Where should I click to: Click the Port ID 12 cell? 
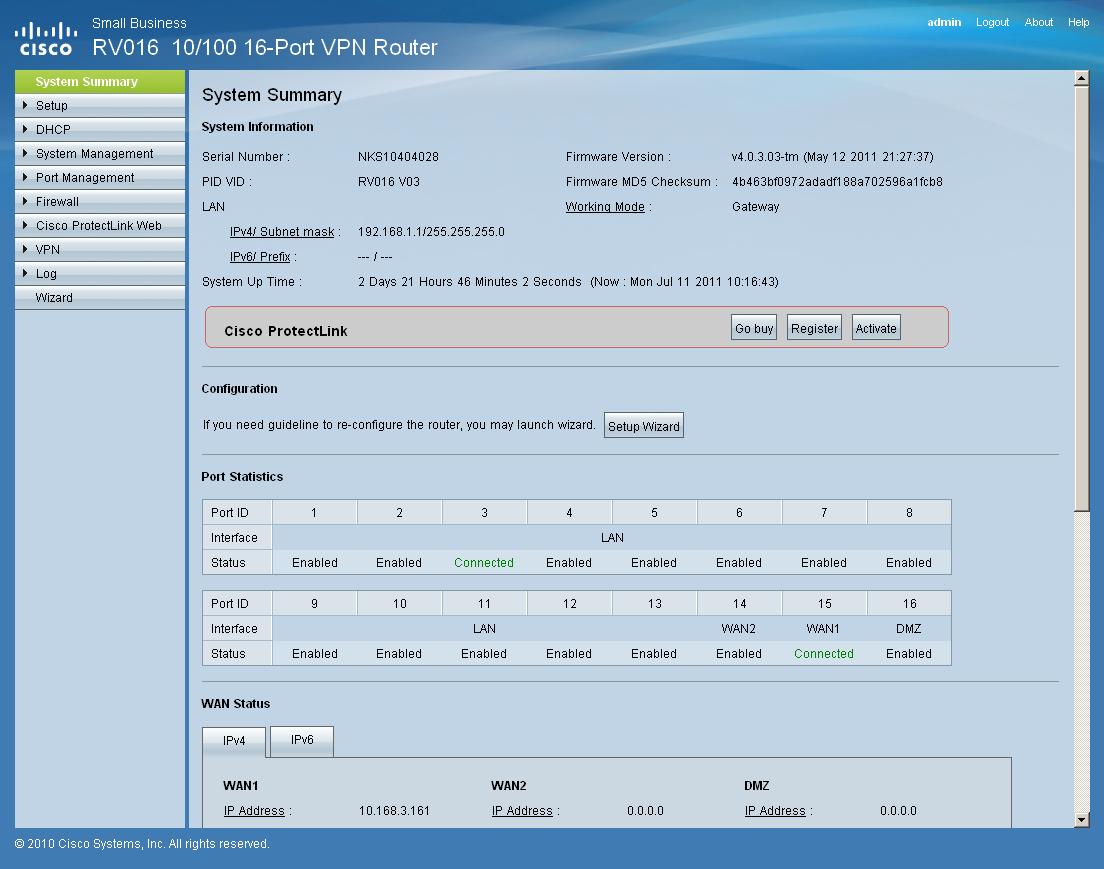tap(569, 604)
